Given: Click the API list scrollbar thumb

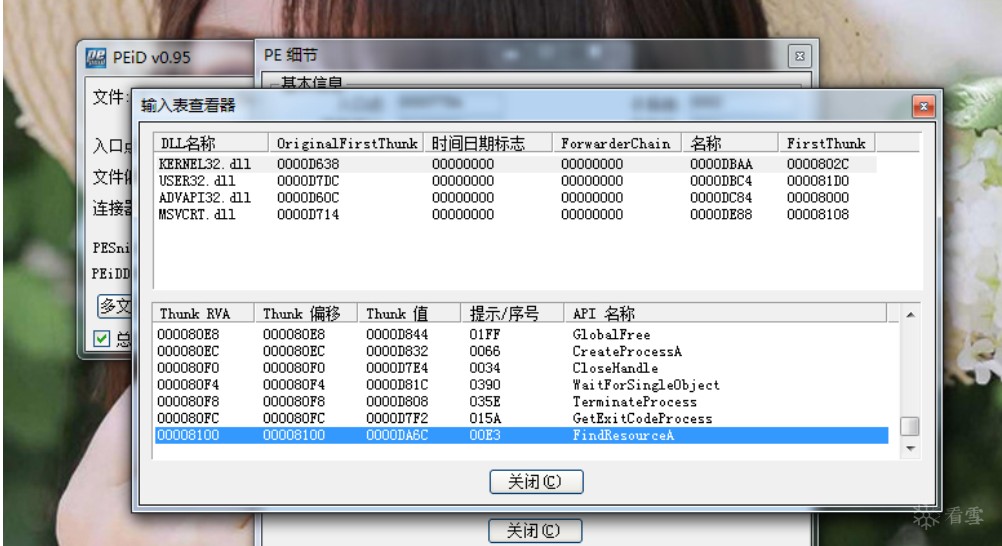Looking at the screenshot, I should [x=910, y=426].
